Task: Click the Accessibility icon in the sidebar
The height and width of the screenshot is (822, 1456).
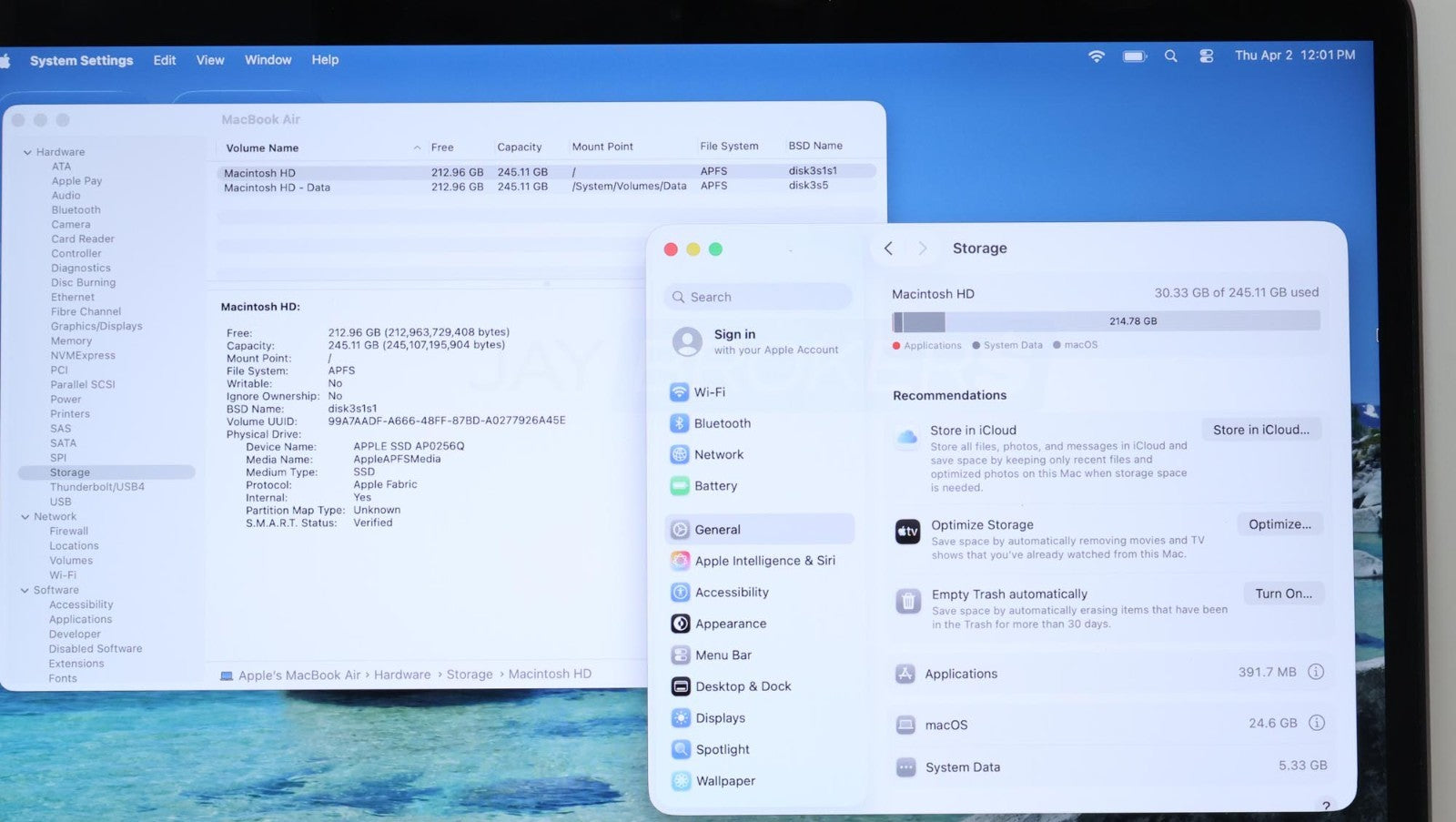Action: (680, 593)
